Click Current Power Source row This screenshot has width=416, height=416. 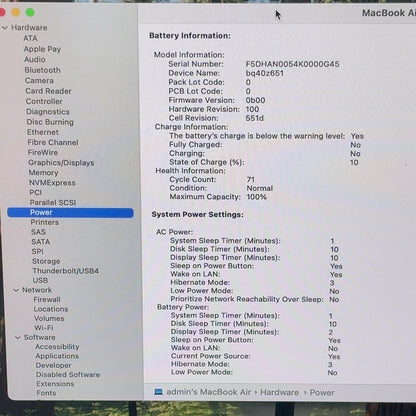point(256,356)
